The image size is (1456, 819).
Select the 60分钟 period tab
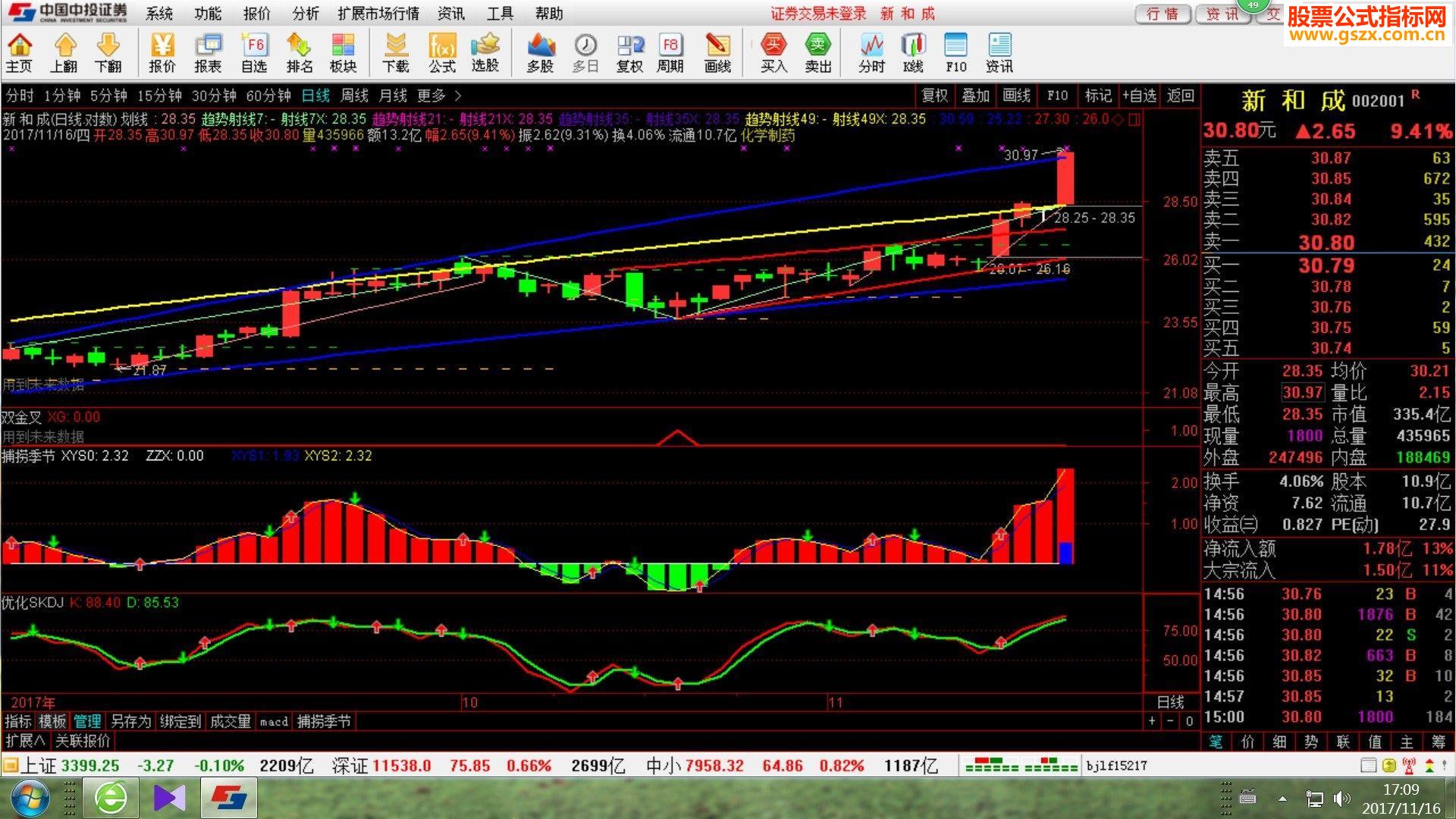(x=268, y=96)
